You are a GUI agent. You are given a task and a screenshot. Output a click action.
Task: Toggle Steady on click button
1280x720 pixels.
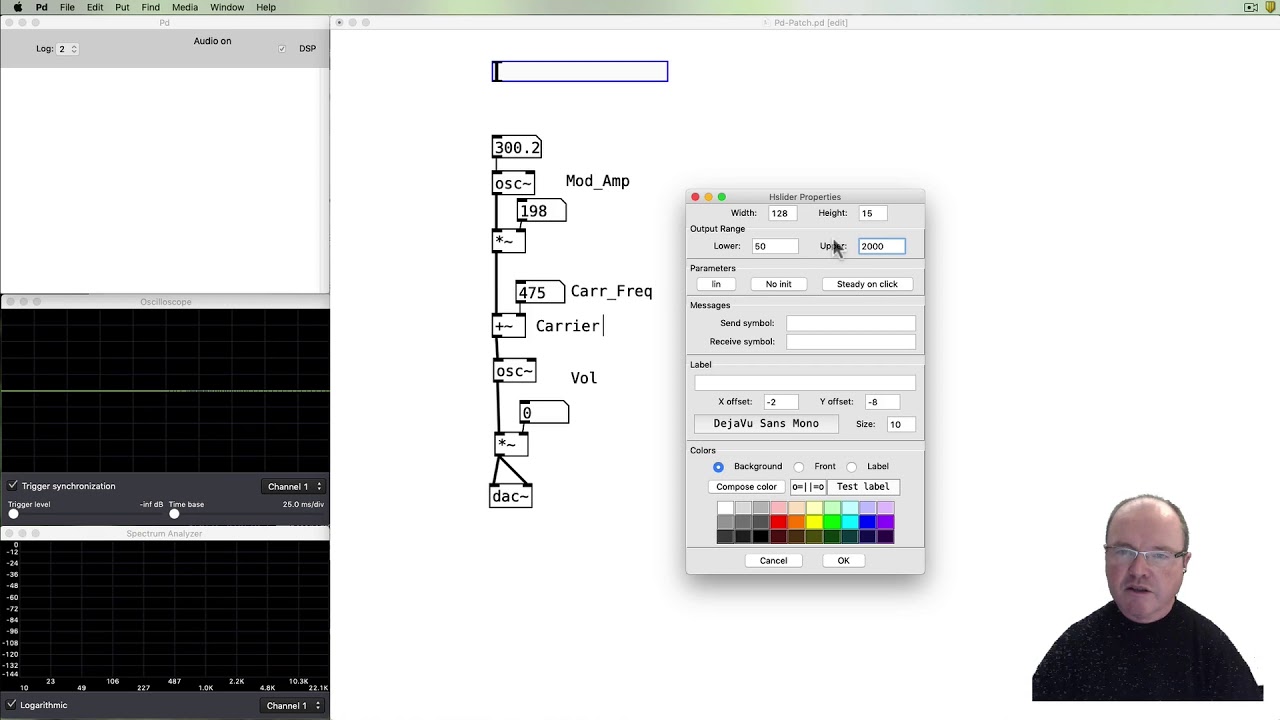tap(867, 284)
